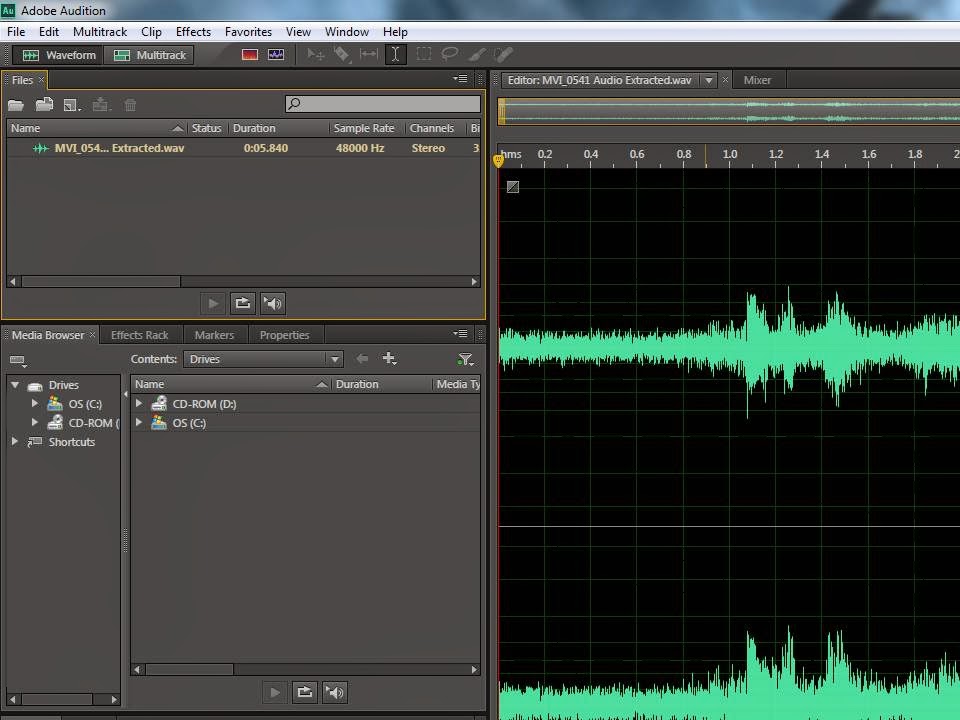Delete selected file via trash icon

(130, 104)
